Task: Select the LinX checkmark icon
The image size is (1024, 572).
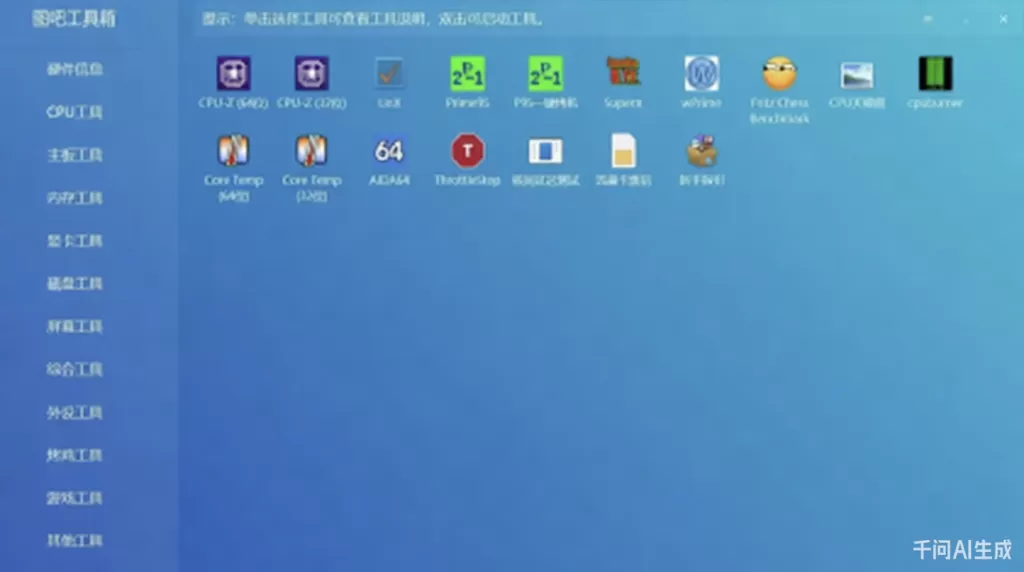Action: pyautogui.click(x=389, y=74)
